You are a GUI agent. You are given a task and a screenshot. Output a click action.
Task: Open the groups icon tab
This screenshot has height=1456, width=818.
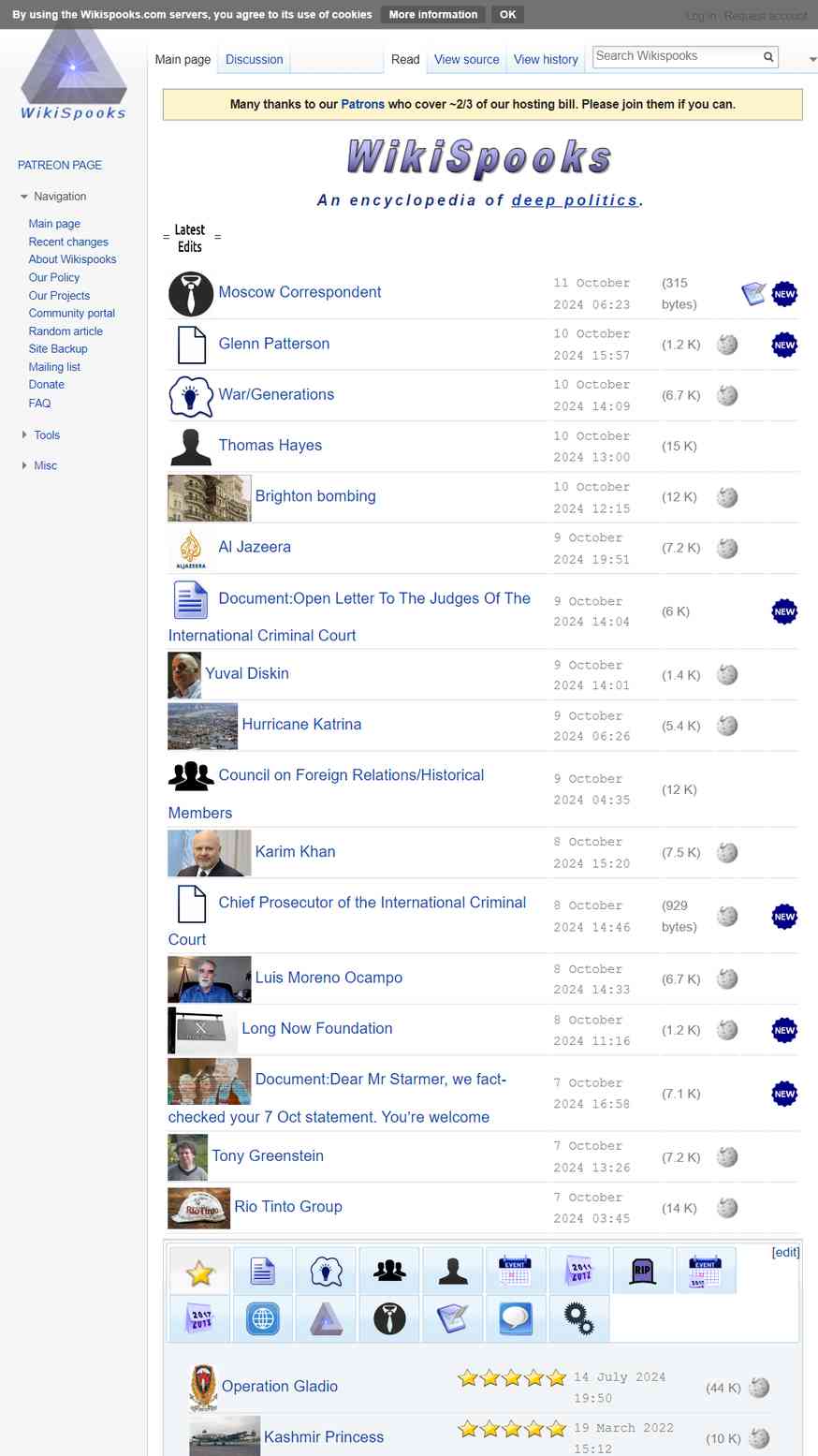point(389,1271)
